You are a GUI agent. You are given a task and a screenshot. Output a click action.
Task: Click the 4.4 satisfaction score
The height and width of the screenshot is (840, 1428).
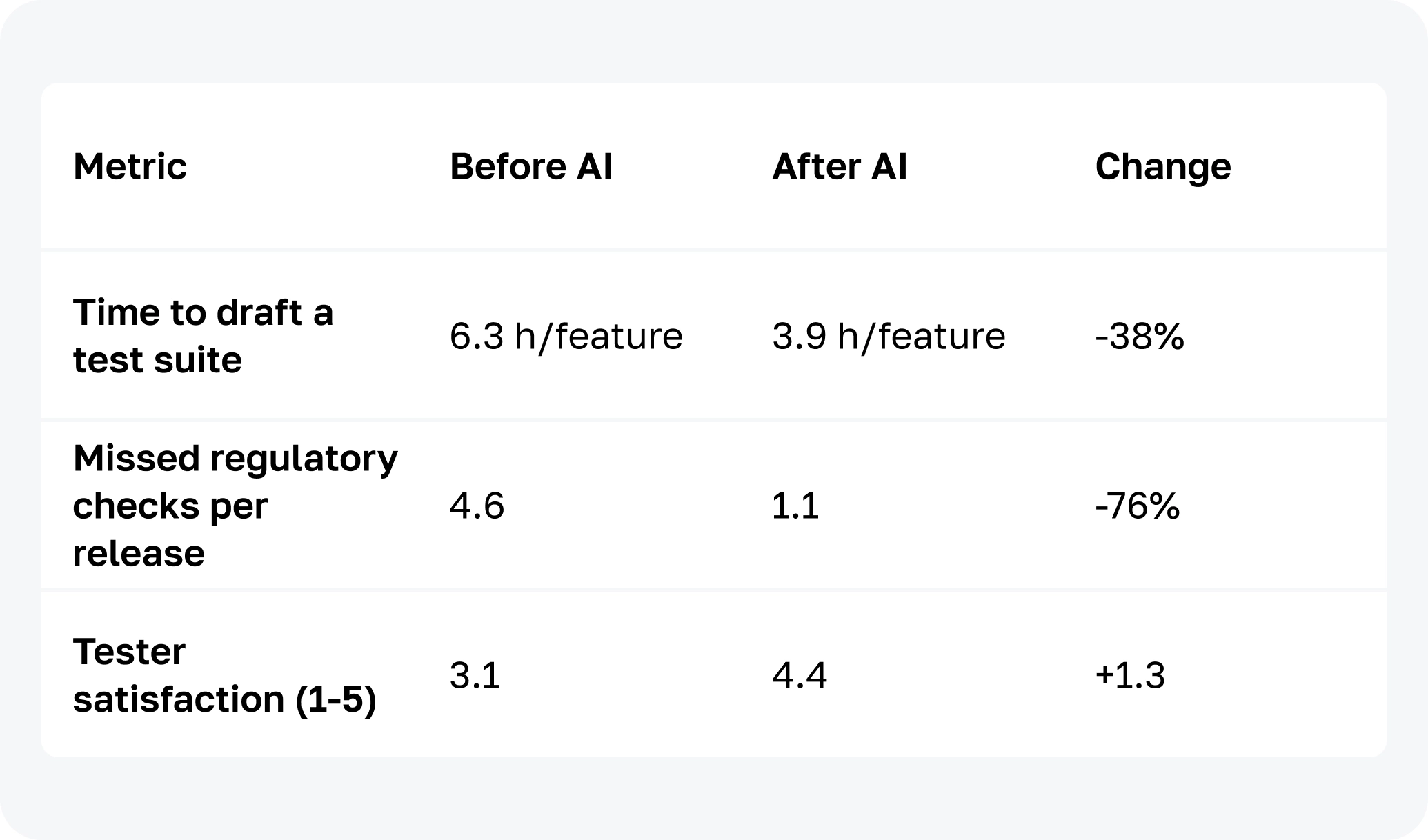[x=799, y=675]
